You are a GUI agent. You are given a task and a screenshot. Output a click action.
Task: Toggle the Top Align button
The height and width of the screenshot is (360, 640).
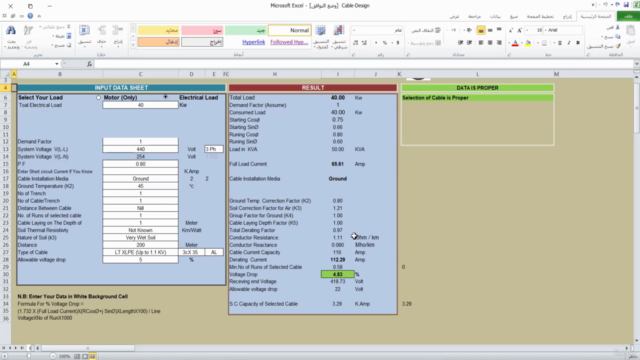click(499, 30)
